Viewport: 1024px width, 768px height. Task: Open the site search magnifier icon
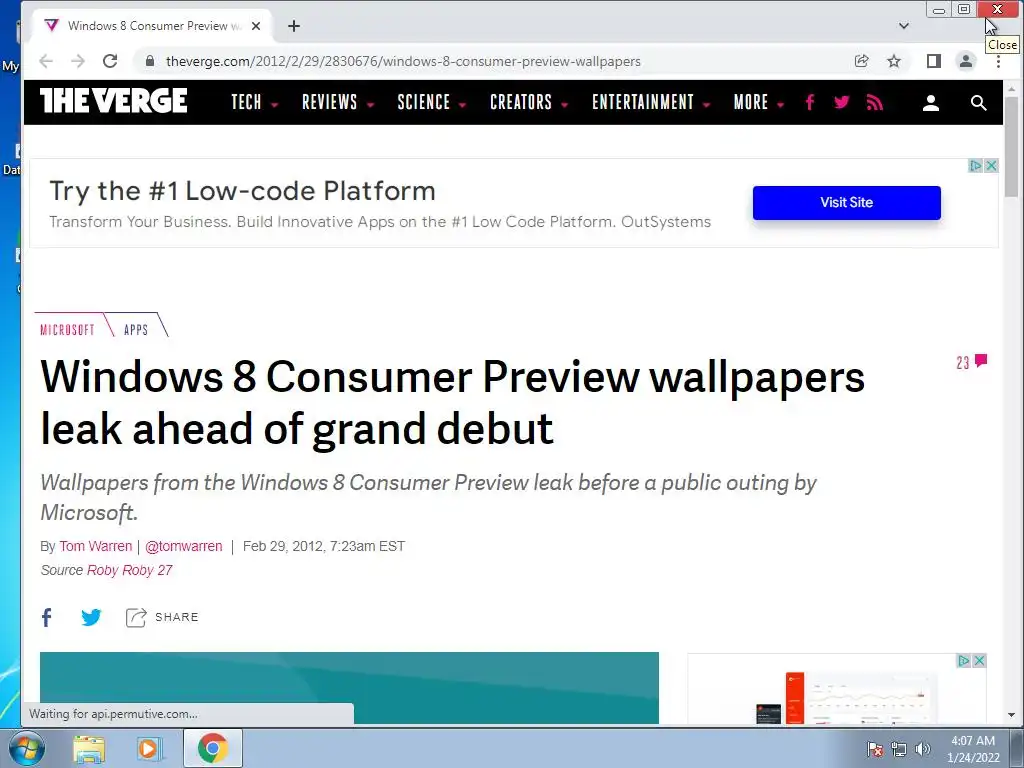click(x=978, y=103)
